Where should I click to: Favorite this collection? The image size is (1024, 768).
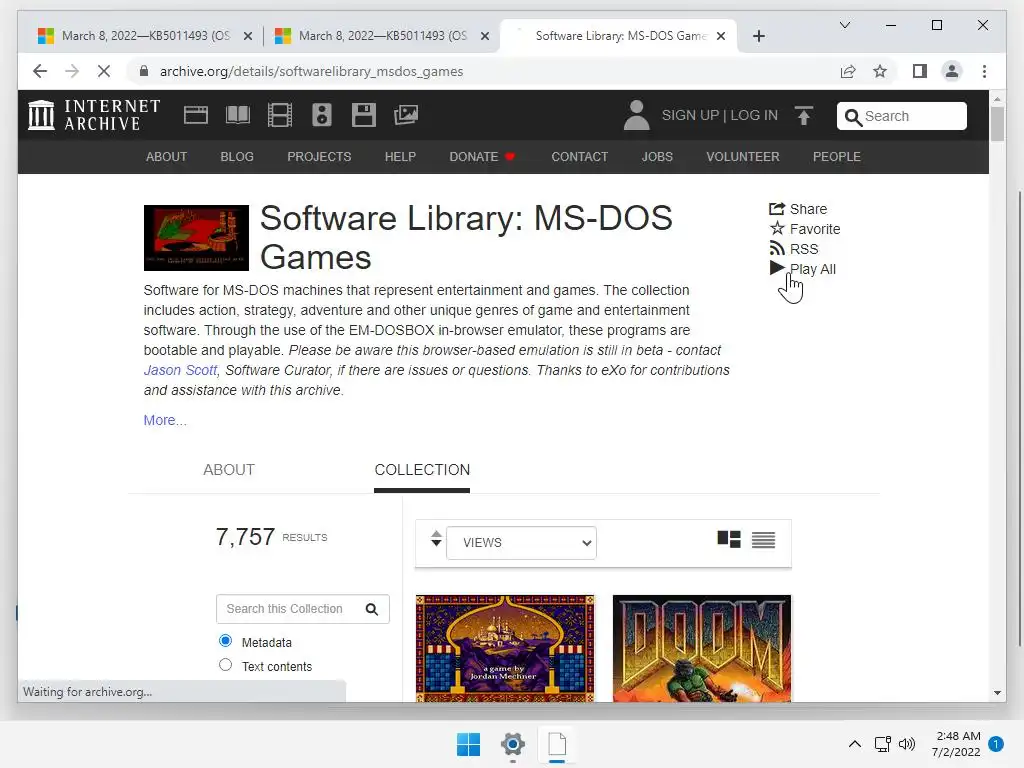pos(805,229)
